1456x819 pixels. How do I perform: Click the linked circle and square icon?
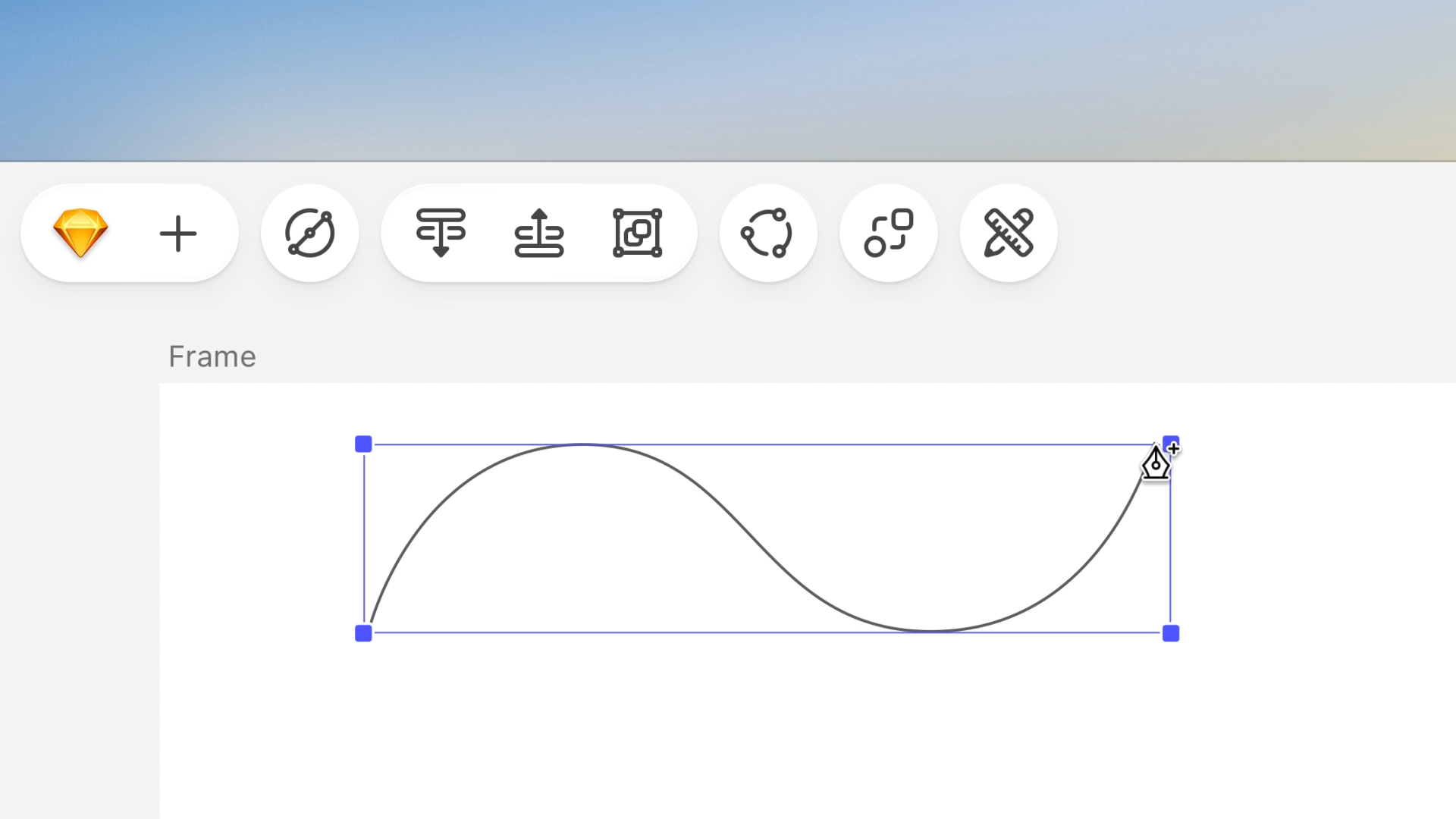tap(888, 233)
